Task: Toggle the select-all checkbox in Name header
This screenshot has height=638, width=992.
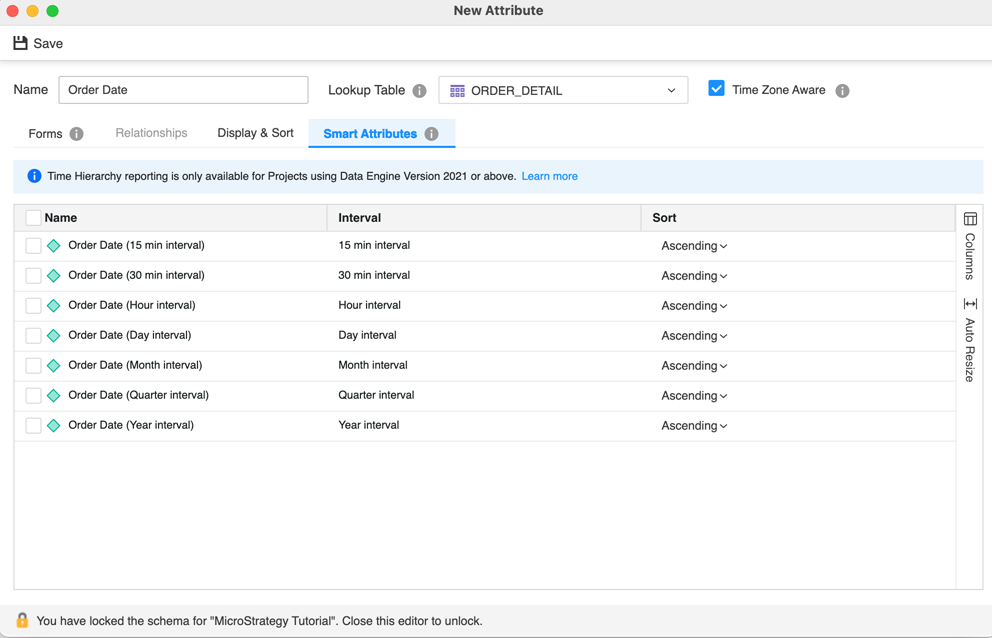Action: pyautogui.click(x=33, y=218)
